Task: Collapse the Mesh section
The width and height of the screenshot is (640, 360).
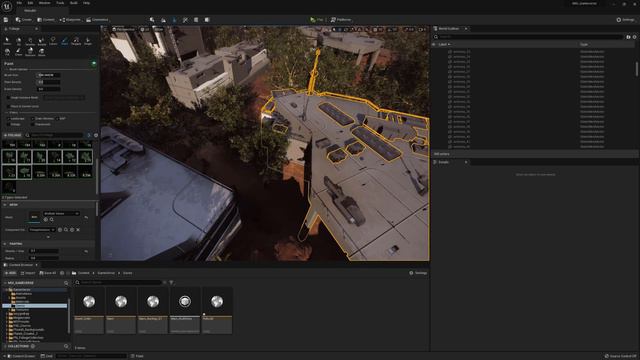Action: [5, 204]
